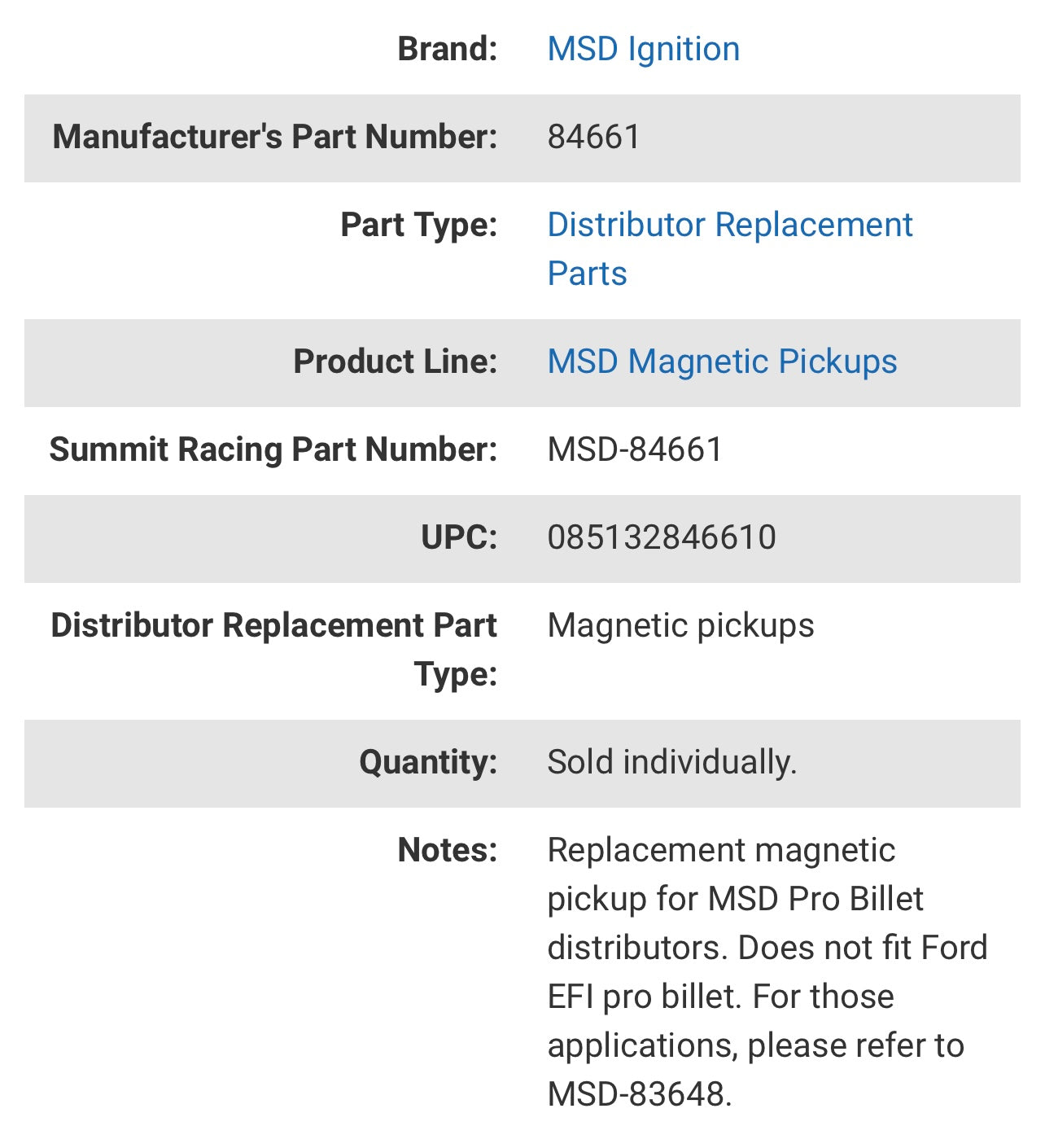Click the manufacturer's part number value 84661
This screenshot has width=1045, height=1148.
click(x=593, y=137)
